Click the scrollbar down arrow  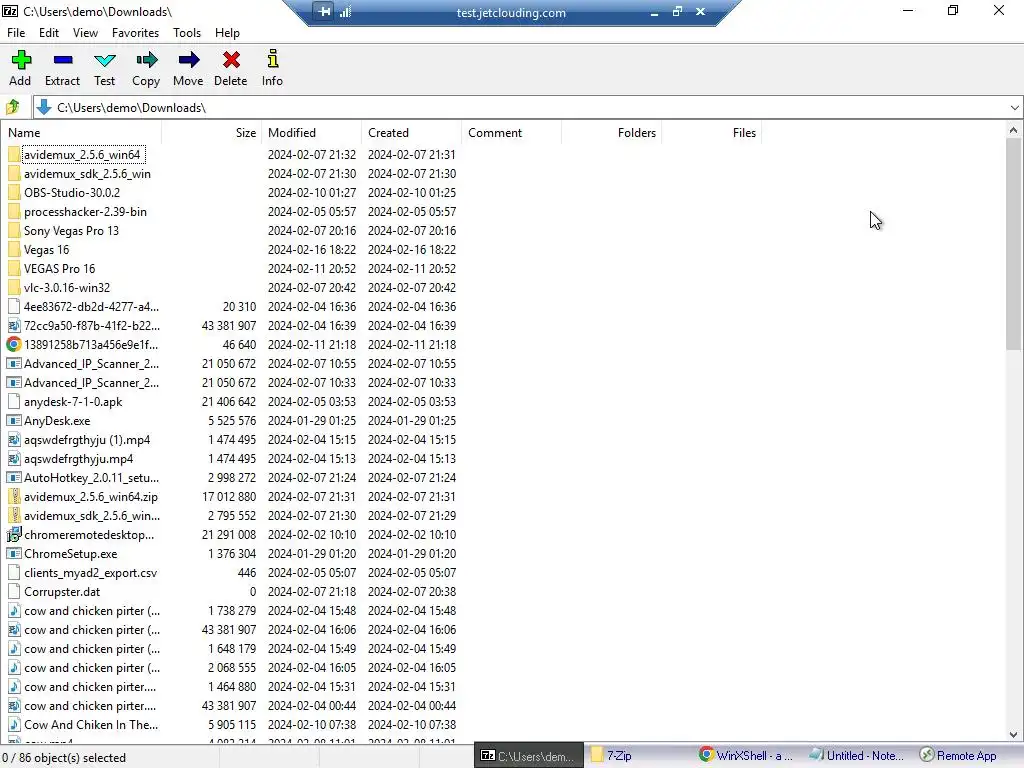point(1013,735)
